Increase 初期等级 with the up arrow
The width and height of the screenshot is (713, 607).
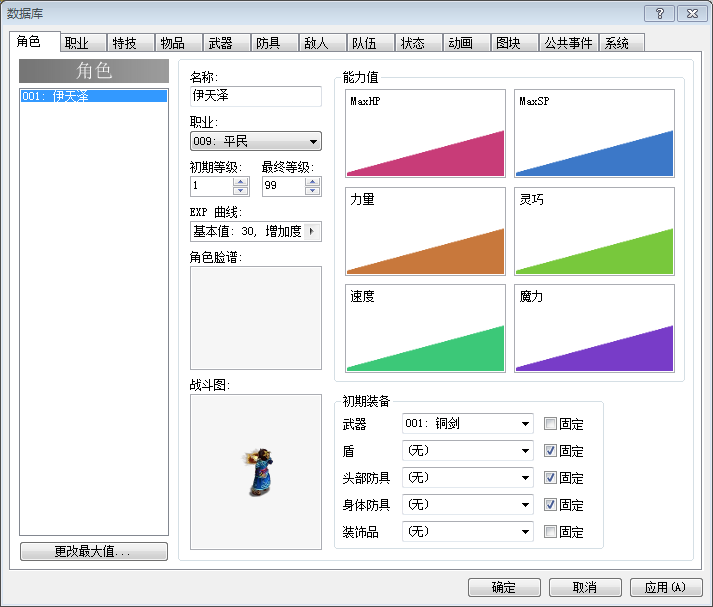(241, 181)
